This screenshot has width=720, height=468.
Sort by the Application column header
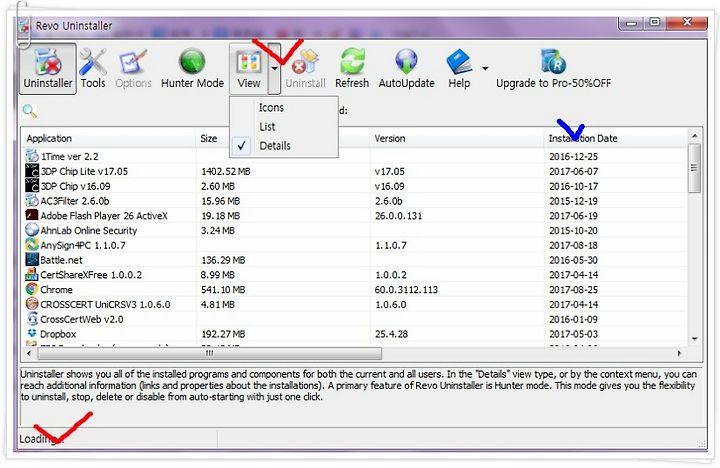tap(109, 138)
